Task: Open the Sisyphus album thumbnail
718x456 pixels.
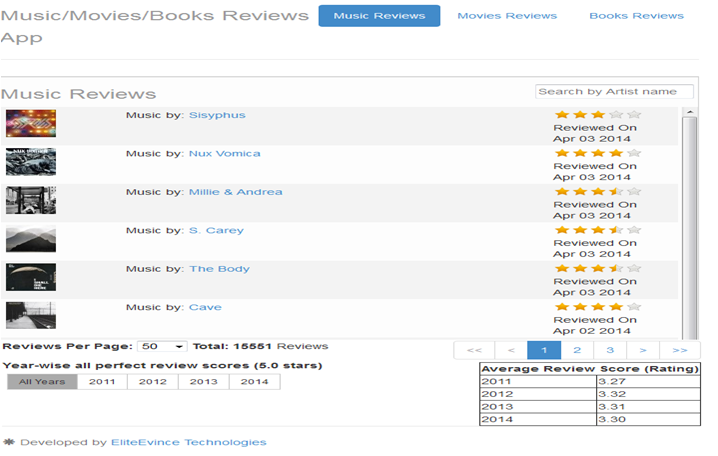Action: 31,123
